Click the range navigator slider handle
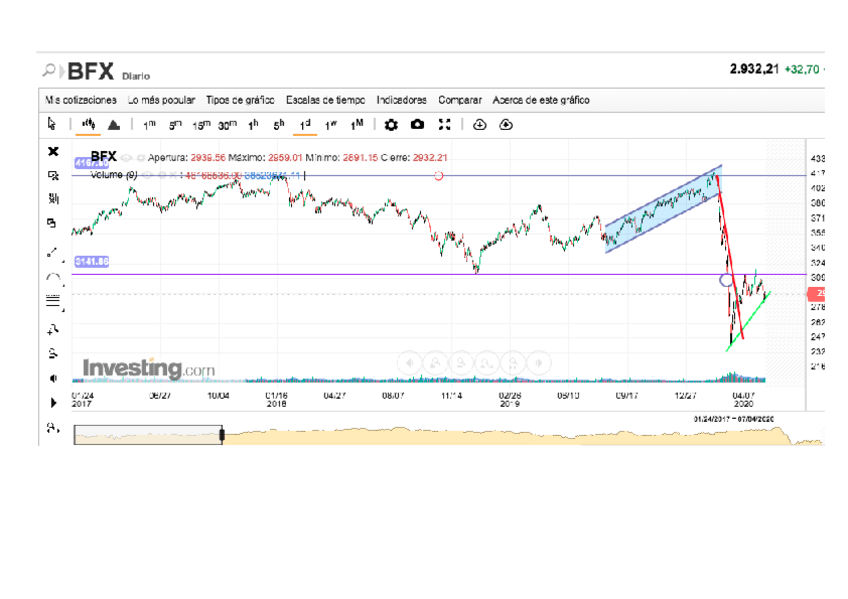Screen dimensions: 848x599 tap(221, 434)
